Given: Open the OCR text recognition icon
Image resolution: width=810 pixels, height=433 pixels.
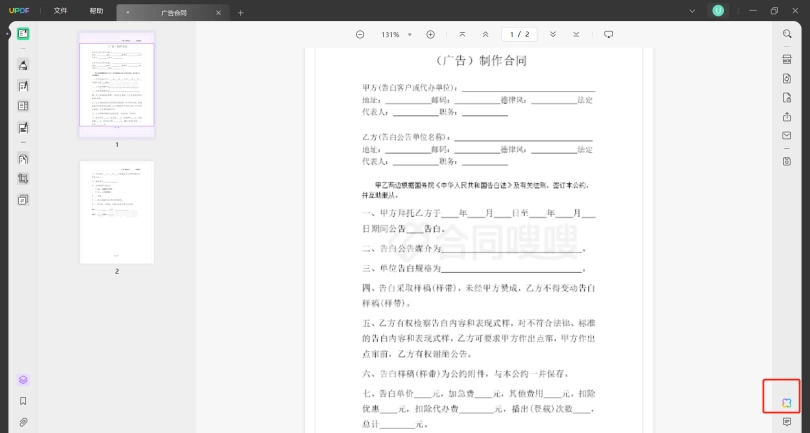Looking at the screenshot, I should click(x=787, y=59).
